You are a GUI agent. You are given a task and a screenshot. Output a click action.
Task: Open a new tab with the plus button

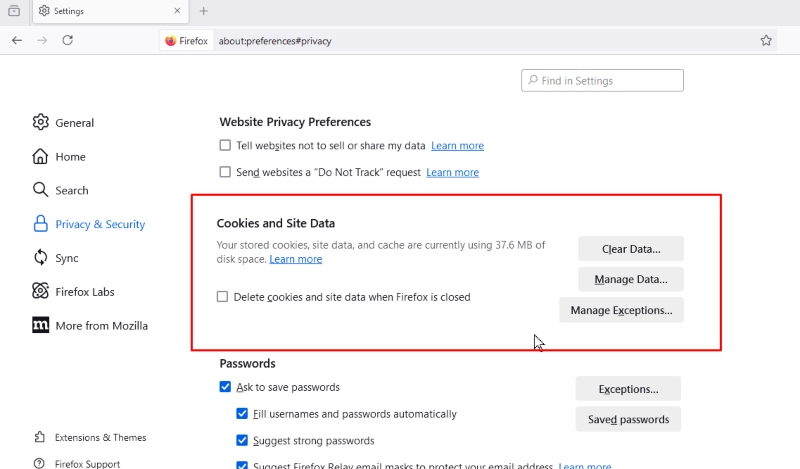(204, 11)
